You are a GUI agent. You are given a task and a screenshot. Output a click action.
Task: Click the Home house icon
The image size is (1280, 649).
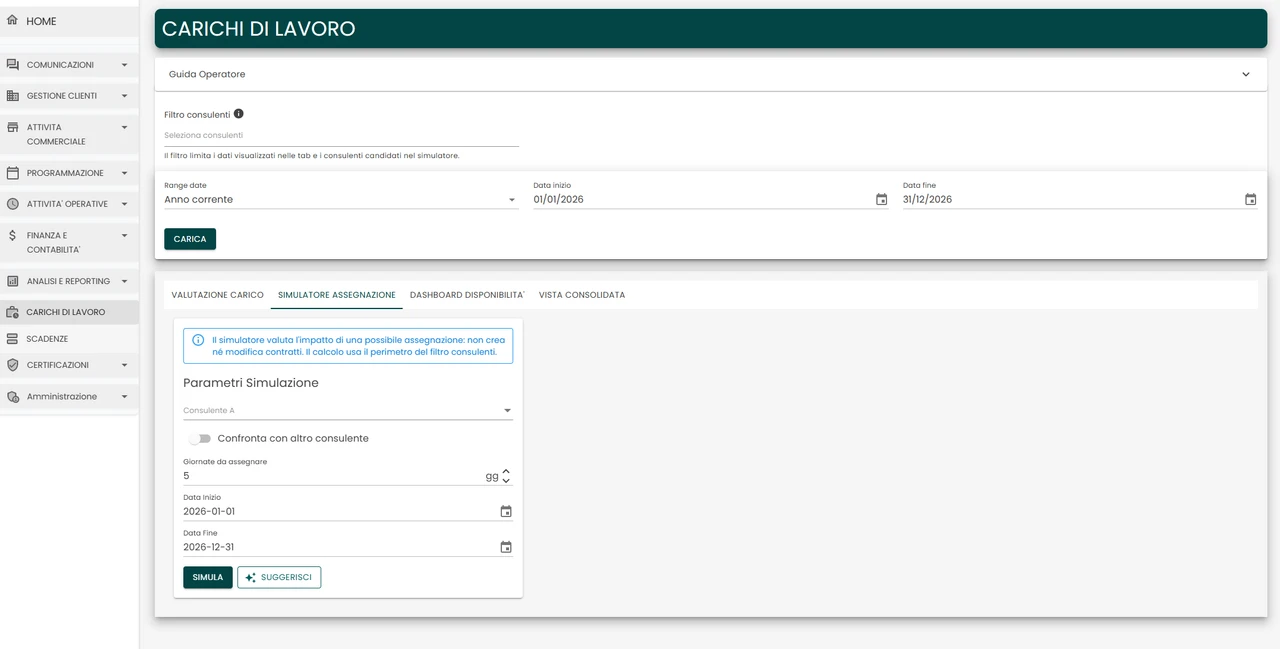12,20
